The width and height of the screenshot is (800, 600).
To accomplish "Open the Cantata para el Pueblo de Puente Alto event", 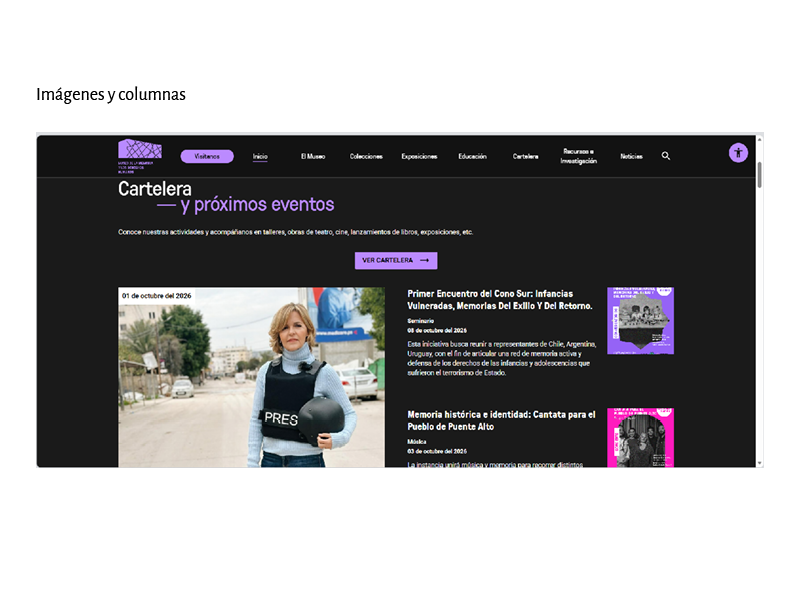I will tap(501, 420).
